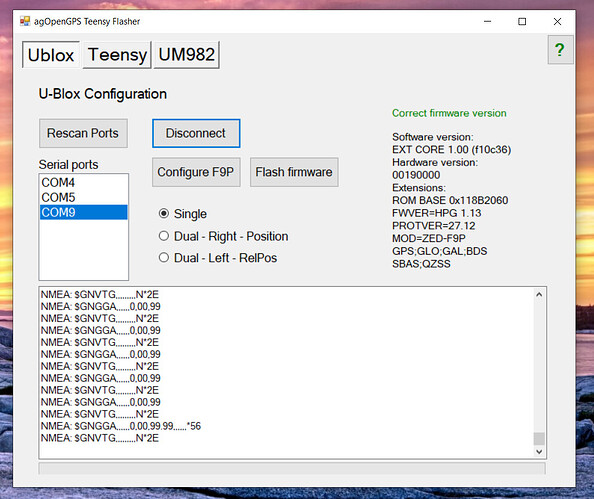This screenshot has height=499, width=594.
Task: Open help with the green question mark
Action: pos(560,50)
